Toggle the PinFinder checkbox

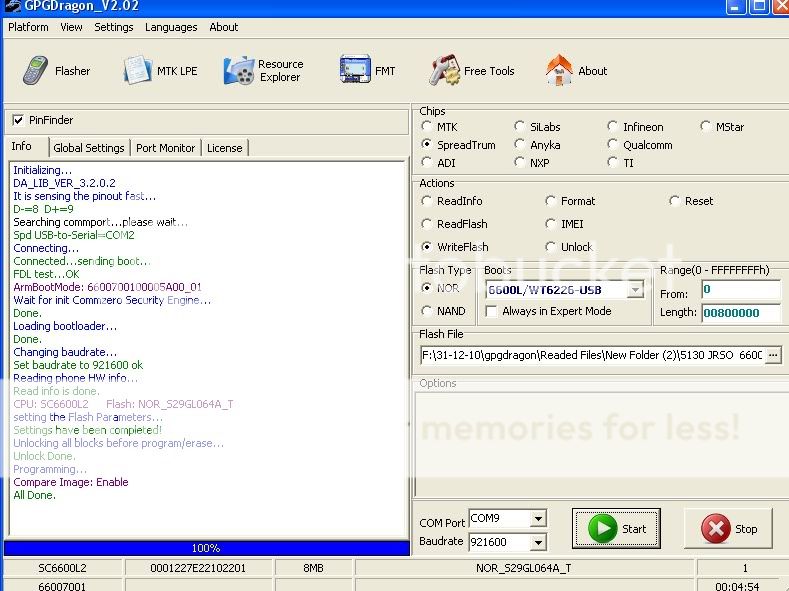[x=18, y=120]
